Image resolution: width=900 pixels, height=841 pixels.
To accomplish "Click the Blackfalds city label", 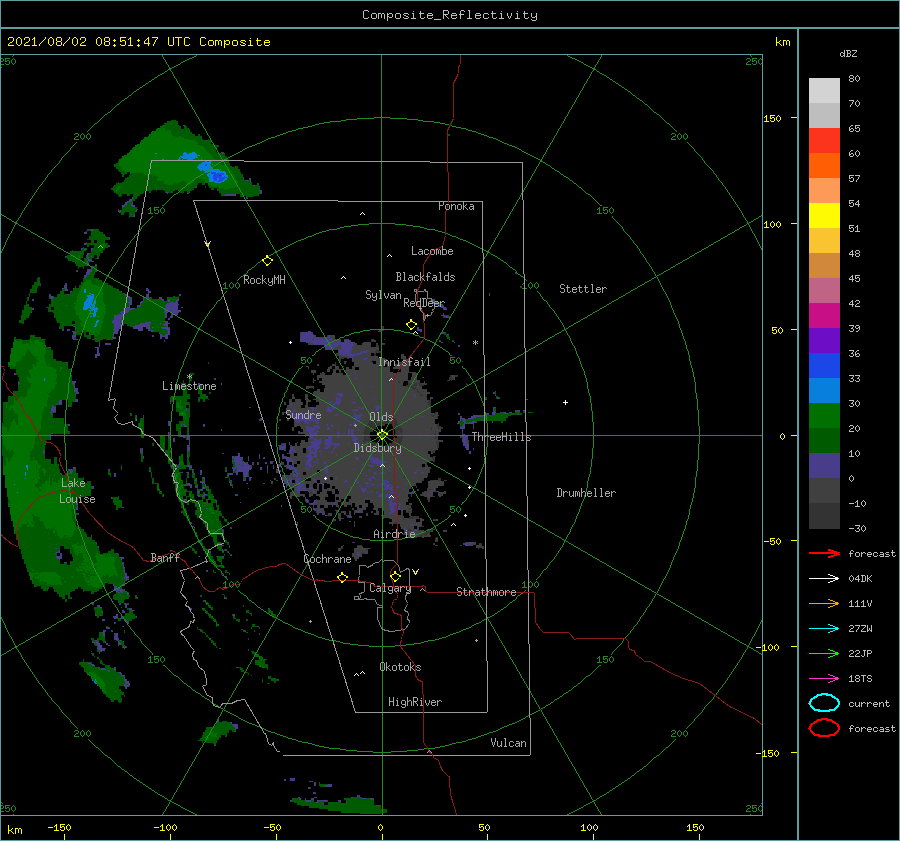I will 425,277.
